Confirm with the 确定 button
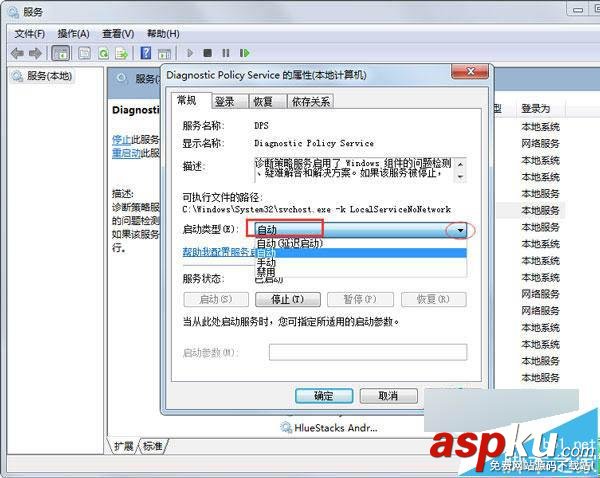Viewport: 600px width, 478px height. click(324, 396)
